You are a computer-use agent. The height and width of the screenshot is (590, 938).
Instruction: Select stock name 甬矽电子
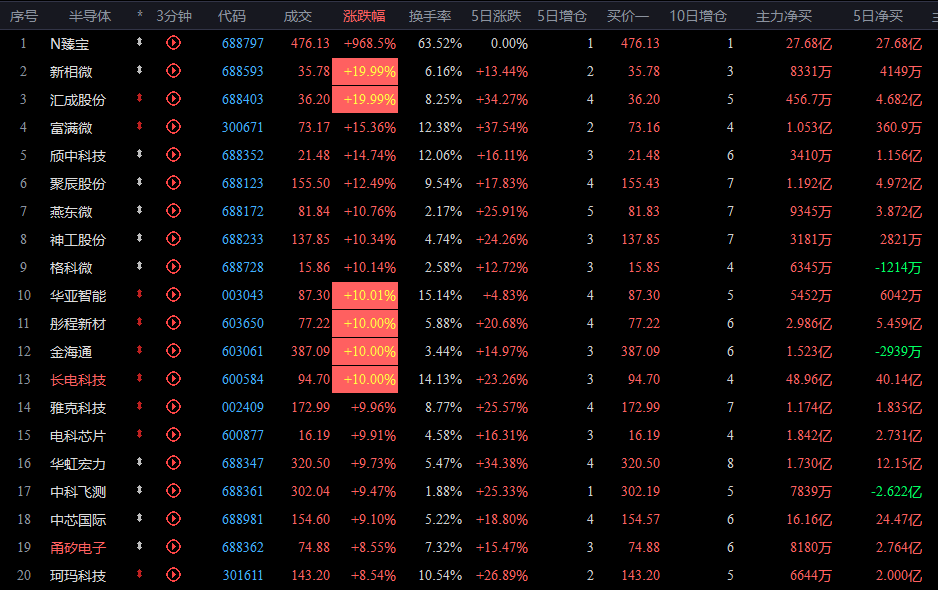click(x=78, y=548)
